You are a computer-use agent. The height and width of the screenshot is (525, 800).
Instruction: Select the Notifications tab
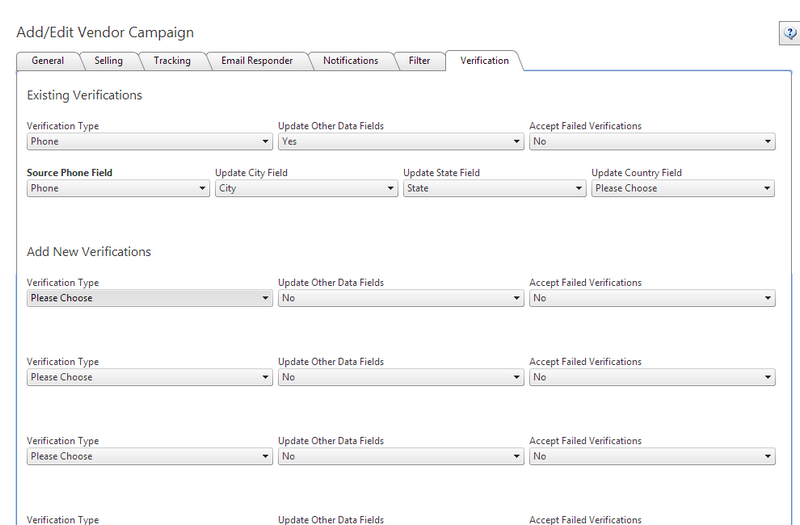[x=351, y=61]
